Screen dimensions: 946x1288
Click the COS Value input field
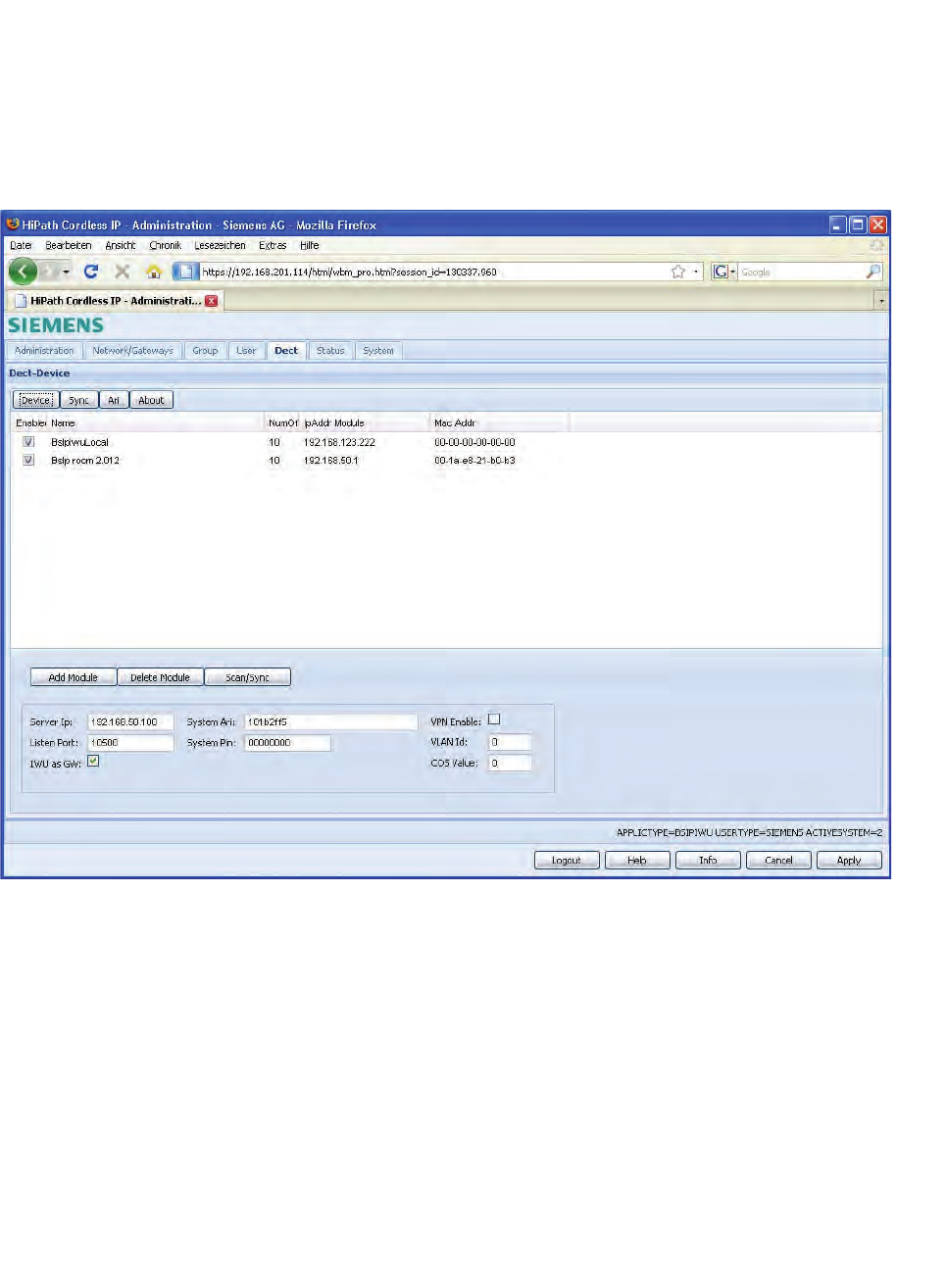pos(510,763)
